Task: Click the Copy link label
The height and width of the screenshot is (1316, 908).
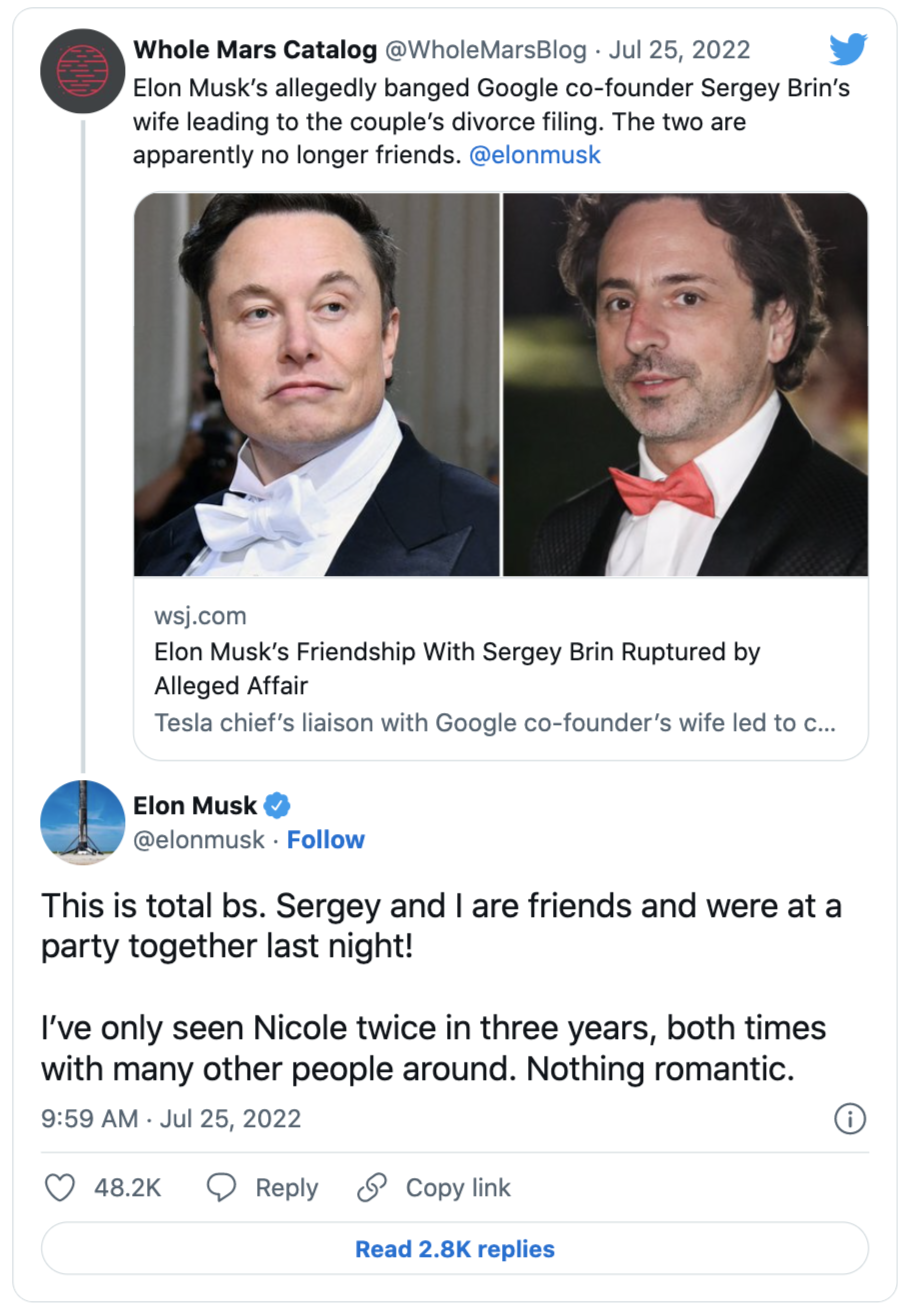Action: tap(458, 1188)
